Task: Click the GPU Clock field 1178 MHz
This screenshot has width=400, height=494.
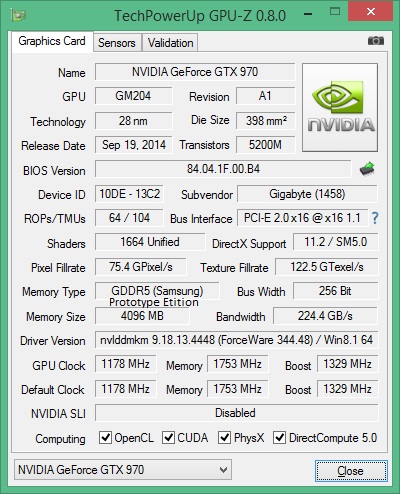Action: [x=125, y=364]
